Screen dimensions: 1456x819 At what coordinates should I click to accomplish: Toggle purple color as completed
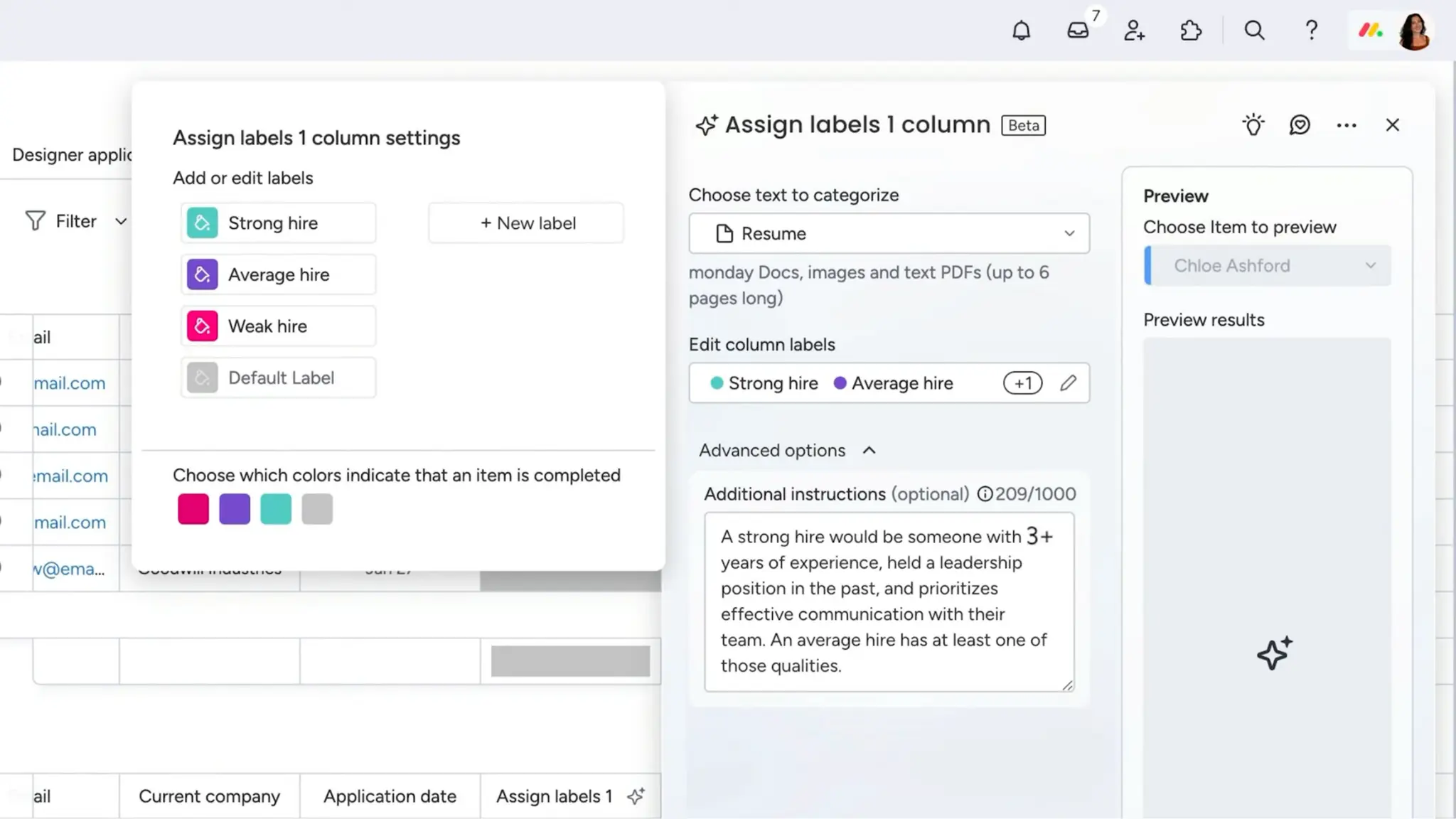point(235,509)
